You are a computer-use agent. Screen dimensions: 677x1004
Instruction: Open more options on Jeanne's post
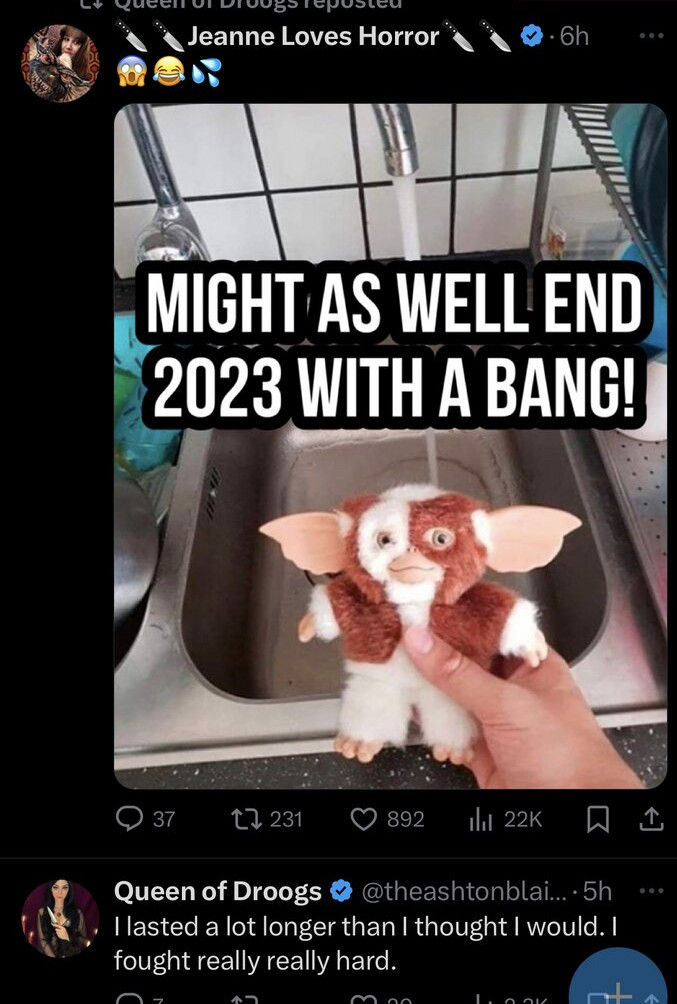click(x=652, y=36)
